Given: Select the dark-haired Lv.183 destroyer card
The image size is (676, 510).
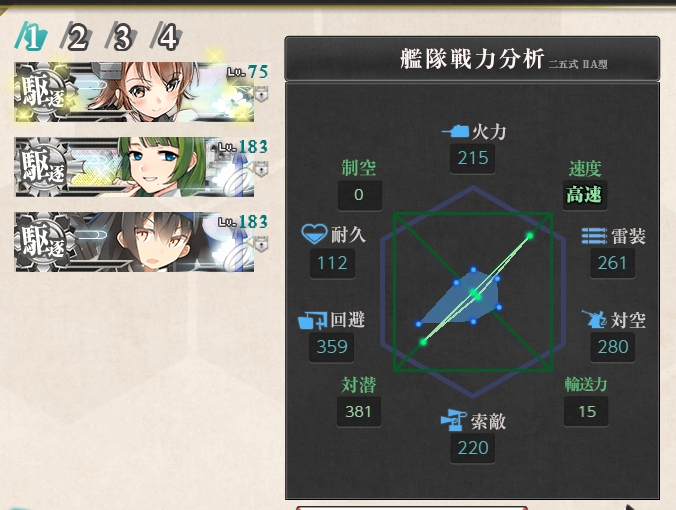Looking at the screenshot, I should pos(135,242).
